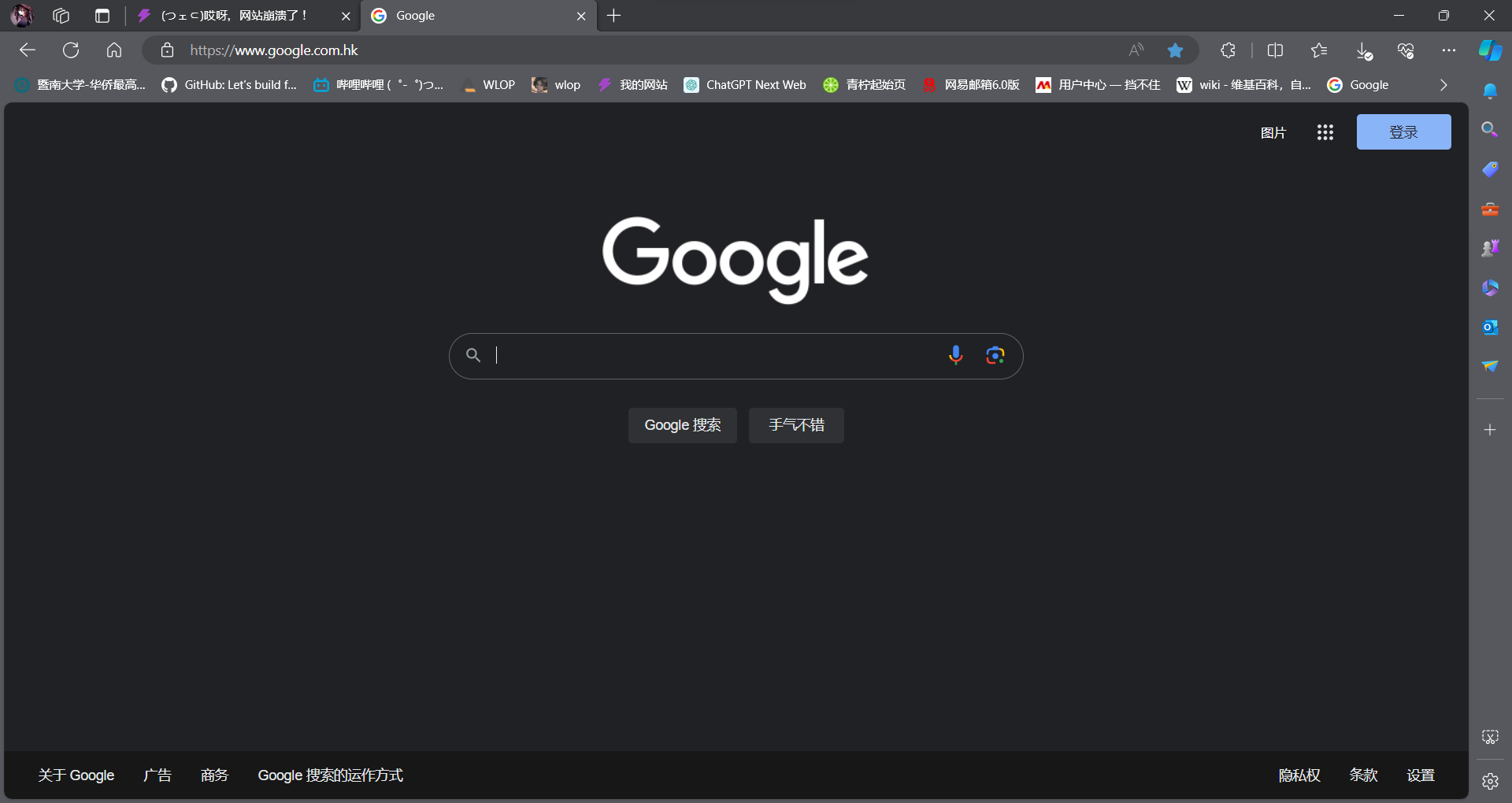Open Google 搜索的运作方式 link
Screen dimensions: 1512x803
(331, 775)
